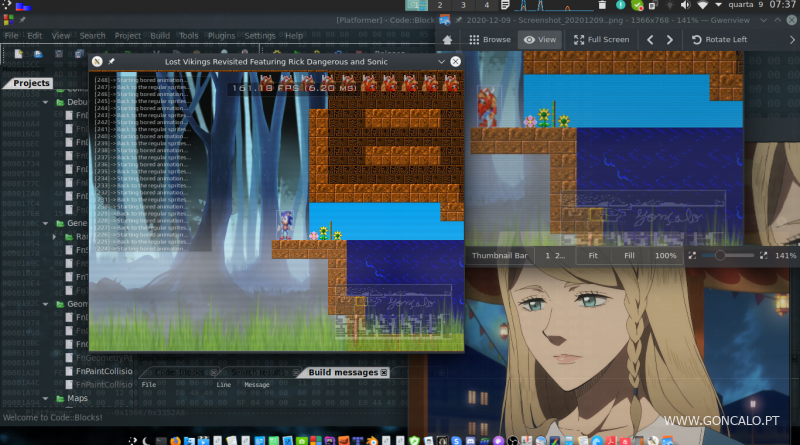The width and height of the screenshot is (800, 445).
Task: Close the Build messages tab
Action: [x=384, y=373]
